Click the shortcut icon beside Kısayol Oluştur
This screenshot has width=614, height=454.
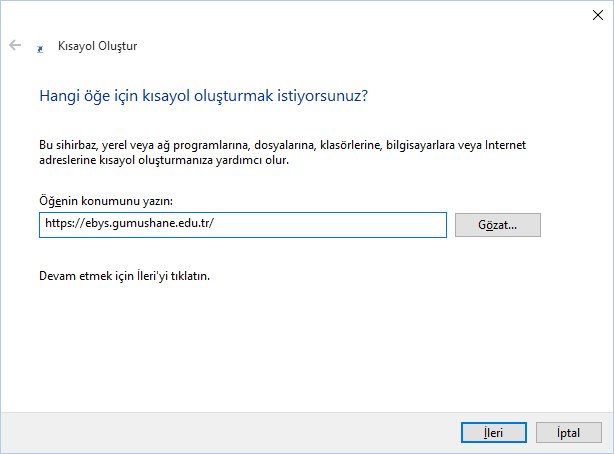(40, 47)
